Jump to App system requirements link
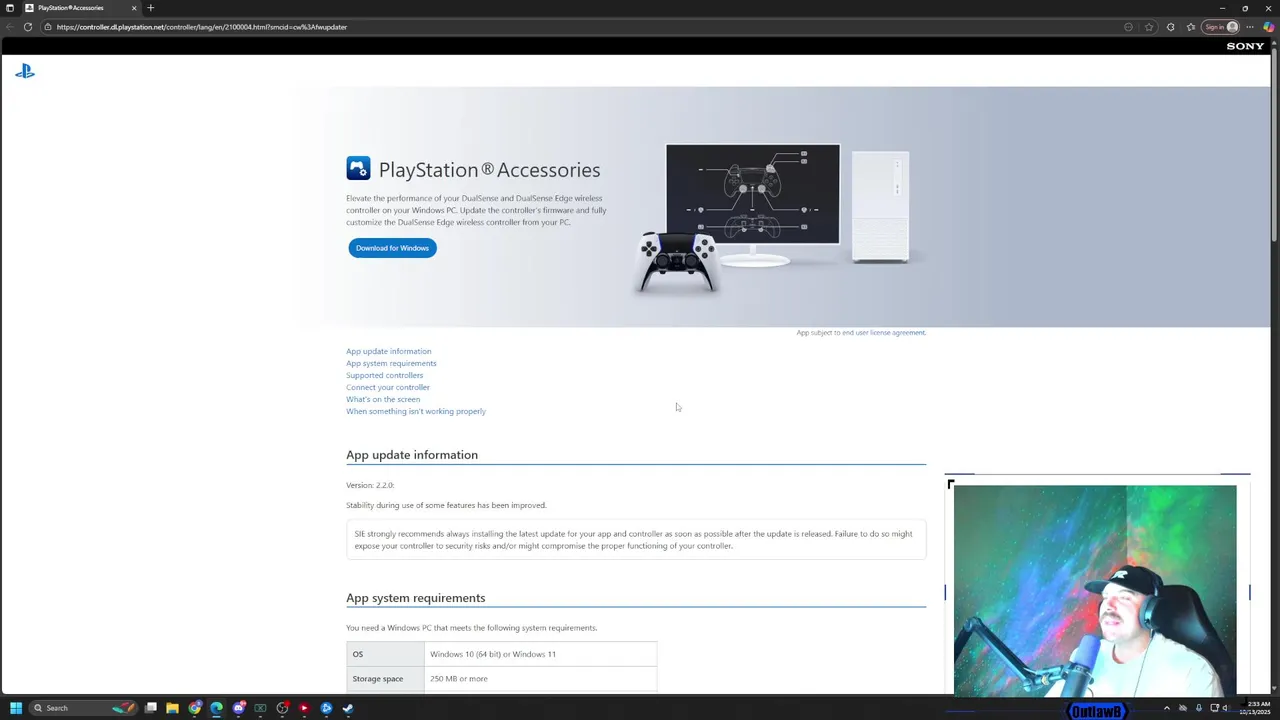1280x720 pixels. [x=391, y=363]
